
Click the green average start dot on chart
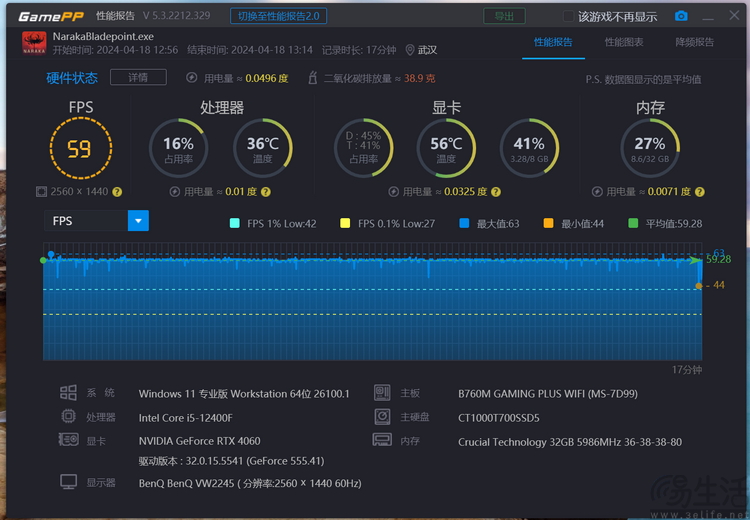43,260
